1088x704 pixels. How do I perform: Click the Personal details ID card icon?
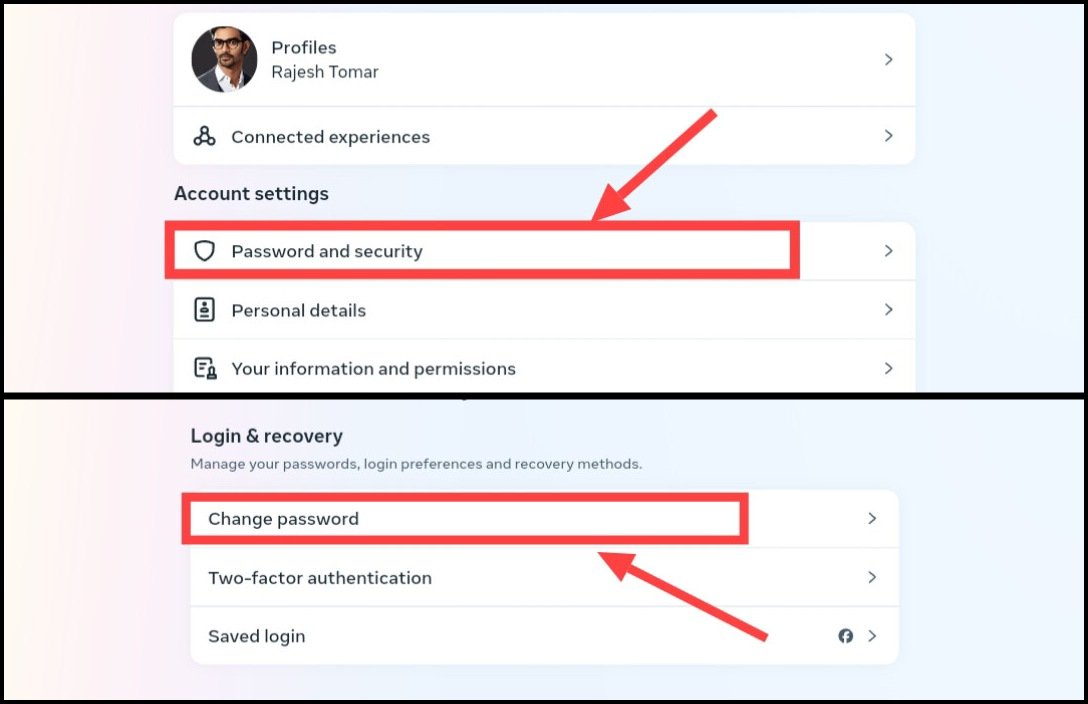point(204,309)
